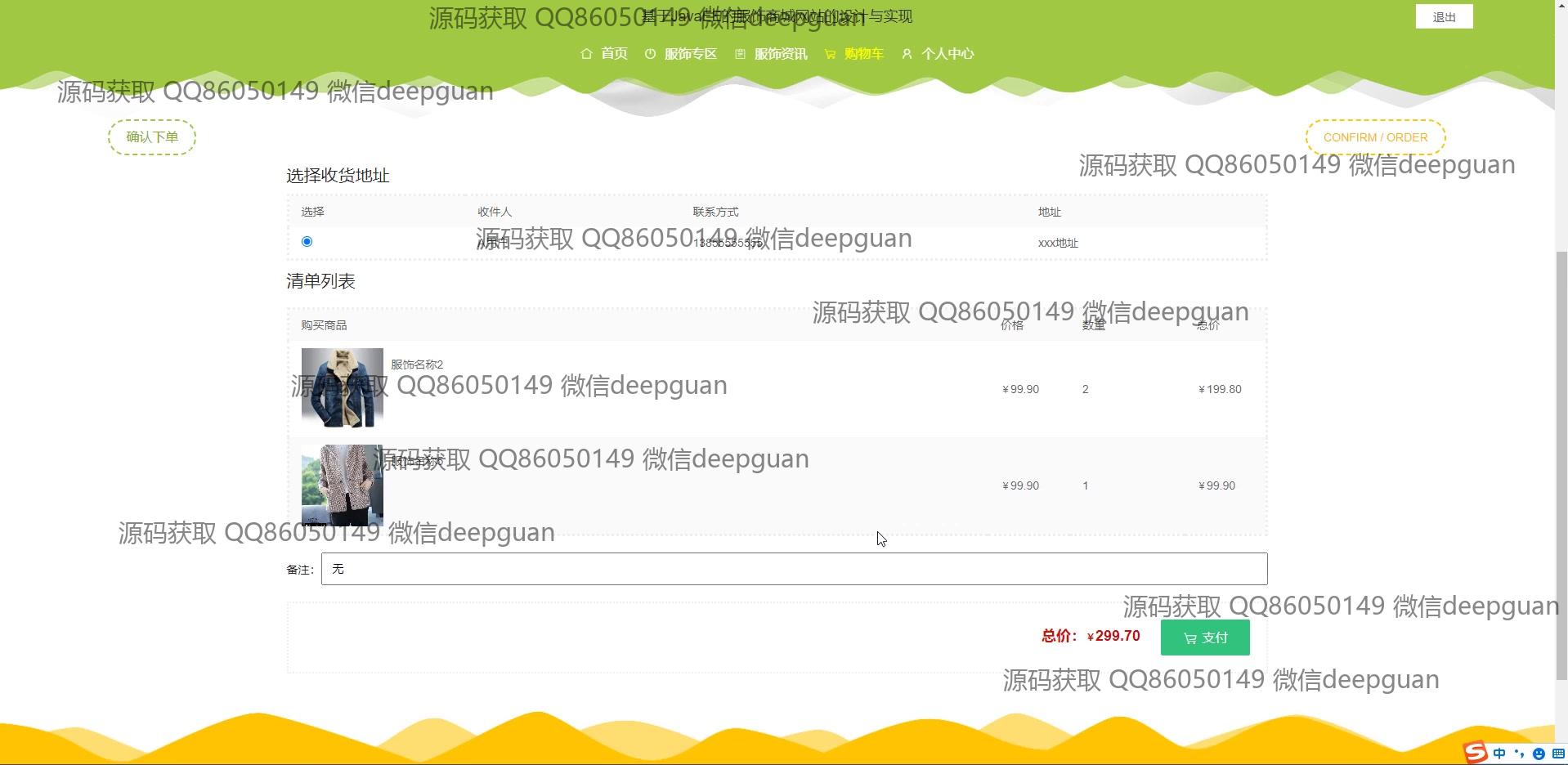
Task: Open the 服饰专区 navigation menu item
Action: (x=690, y=54)
